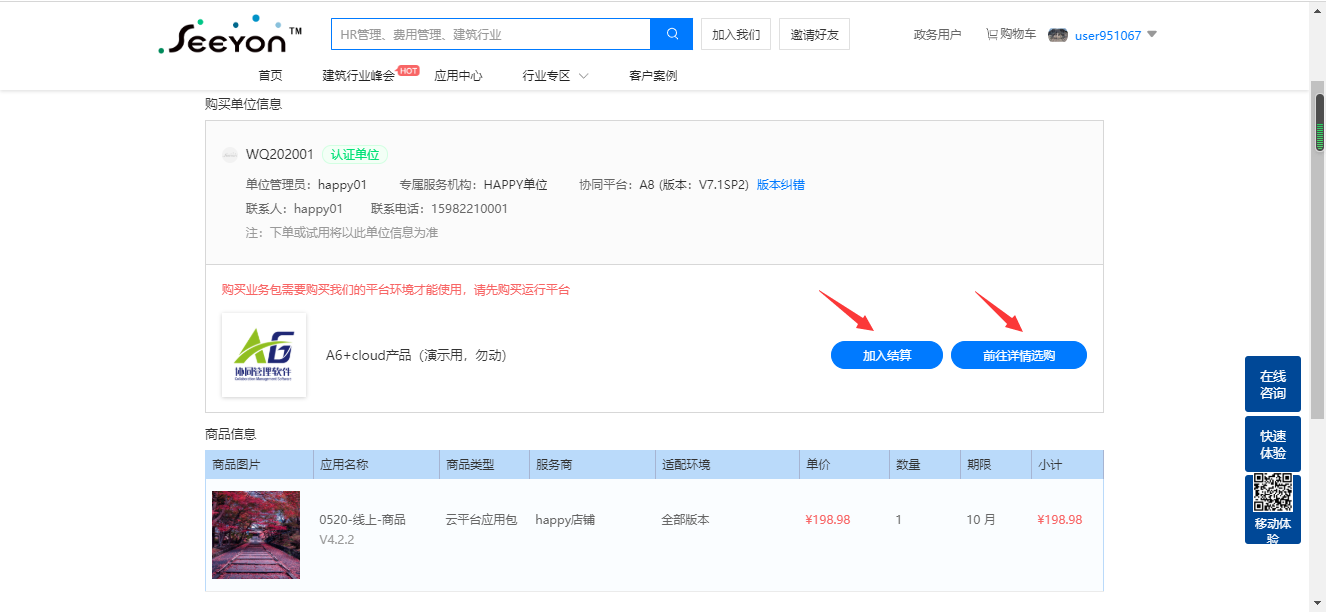Click the search magnifier button
1326x612 pixels.
pyautogui.click(x=672, y=34)
